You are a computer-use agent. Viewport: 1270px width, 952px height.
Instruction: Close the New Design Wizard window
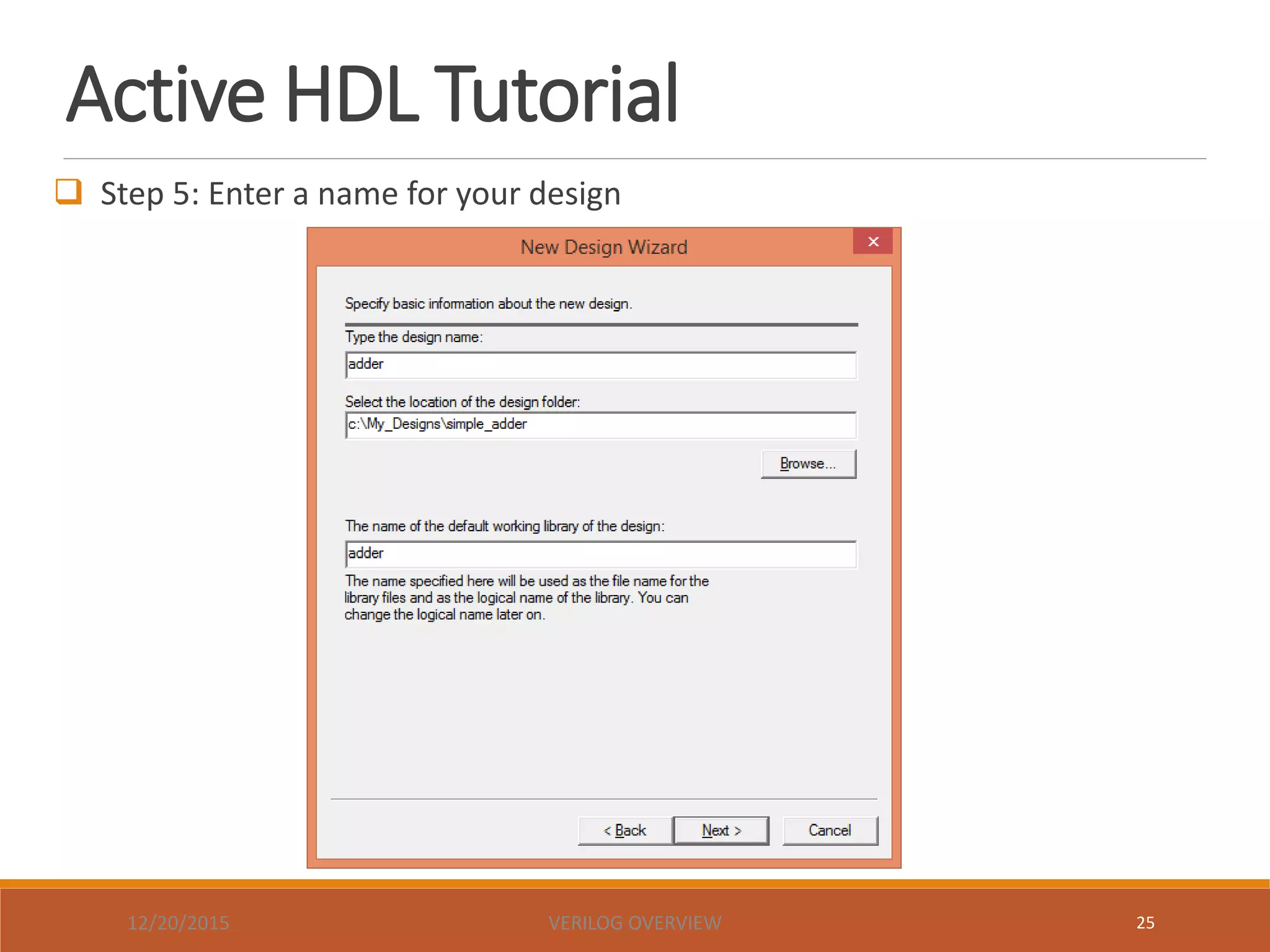point(873,241)
